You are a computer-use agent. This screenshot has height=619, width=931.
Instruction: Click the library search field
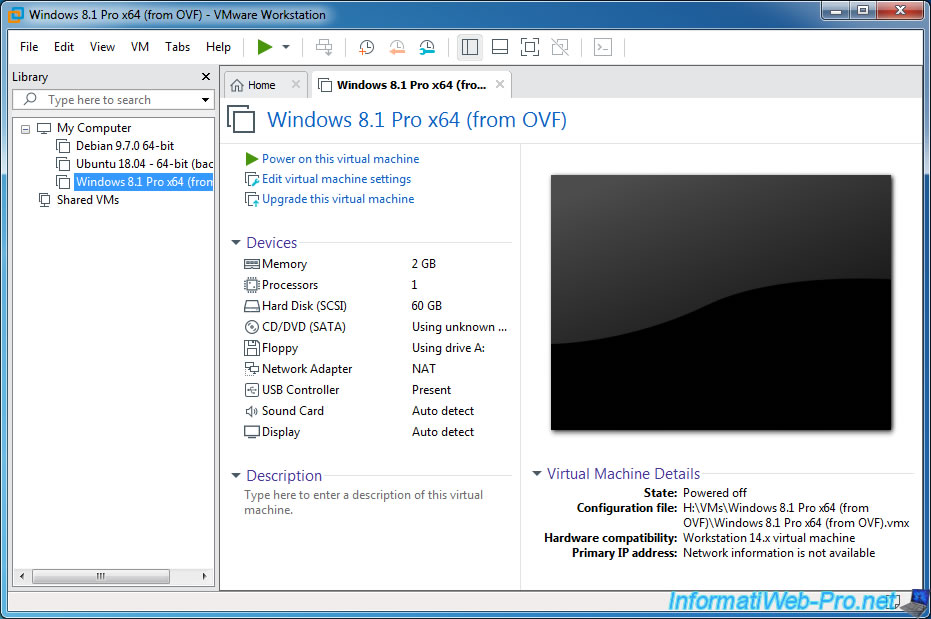pos(113,100)
